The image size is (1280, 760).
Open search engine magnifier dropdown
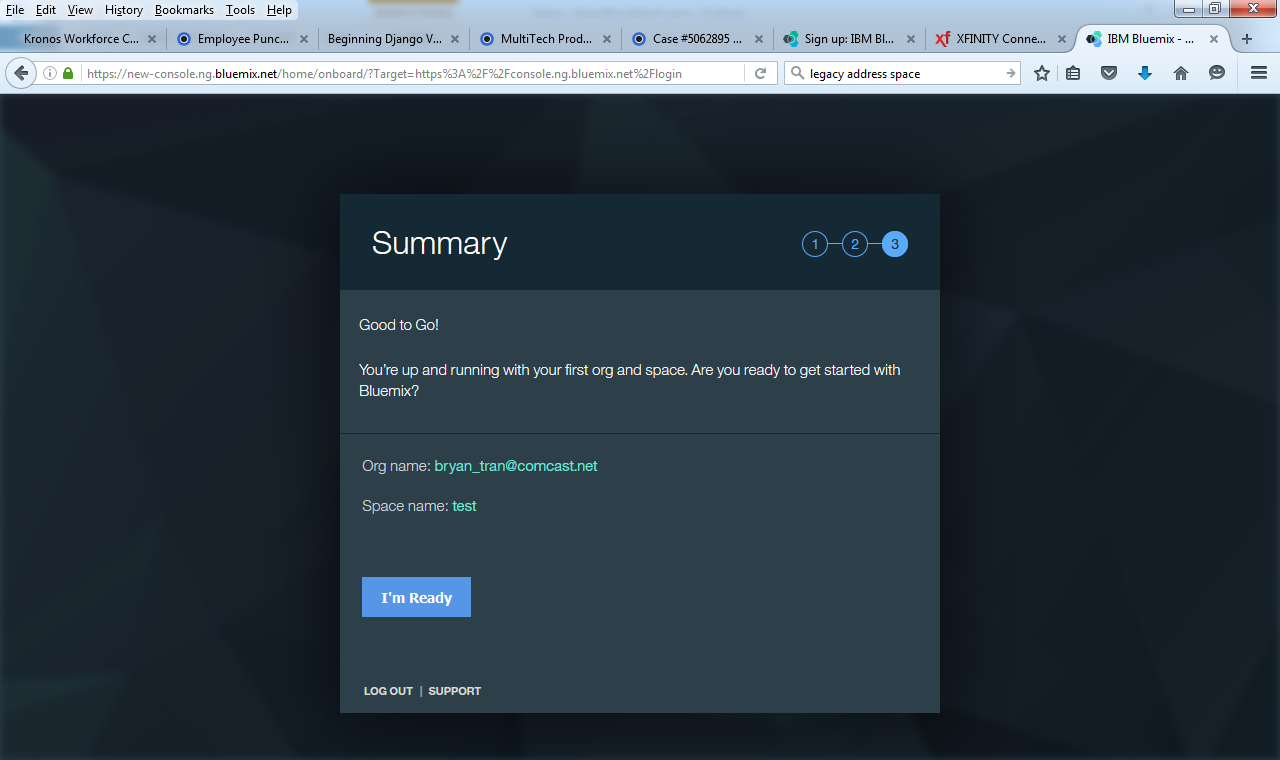click(797, 73)
